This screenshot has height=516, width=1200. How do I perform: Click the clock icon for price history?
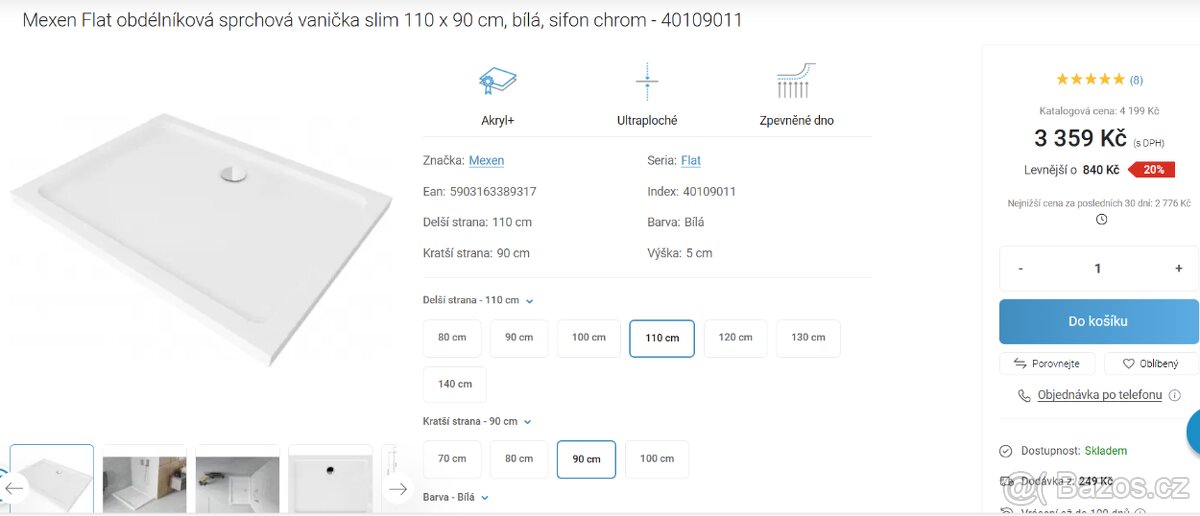[x=1101, y=220]
